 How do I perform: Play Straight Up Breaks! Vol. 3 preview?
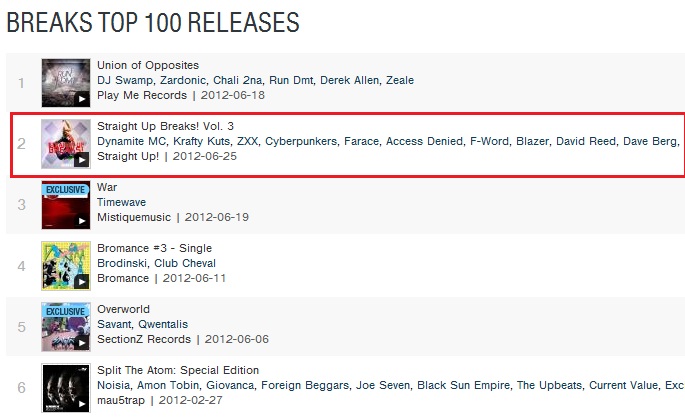click(x=82, y=160)
